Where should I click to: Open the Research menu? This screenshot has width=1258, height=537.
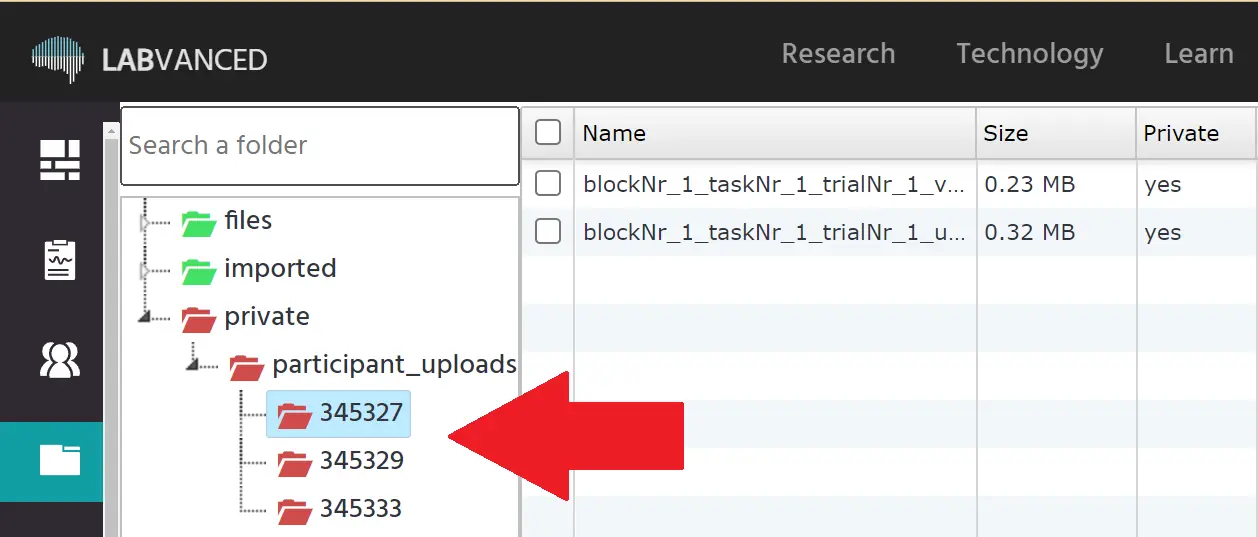pyautogui.click(x=838, y=53)
